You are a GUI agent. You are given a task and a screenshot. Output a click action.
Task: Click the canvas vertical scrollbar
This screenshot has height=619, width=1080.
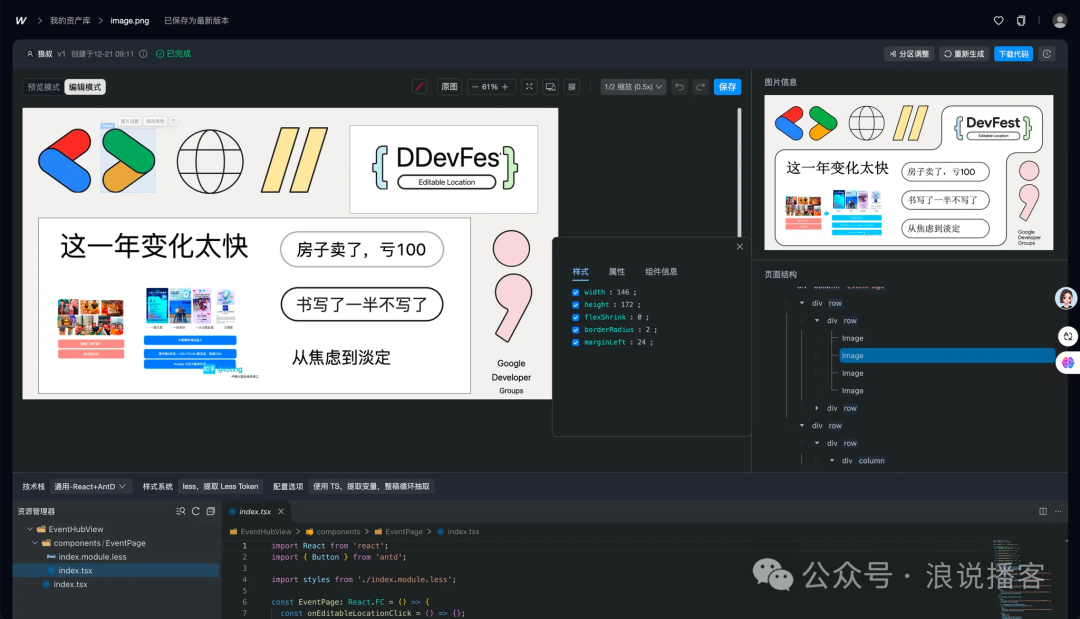[x=740, y=172]
